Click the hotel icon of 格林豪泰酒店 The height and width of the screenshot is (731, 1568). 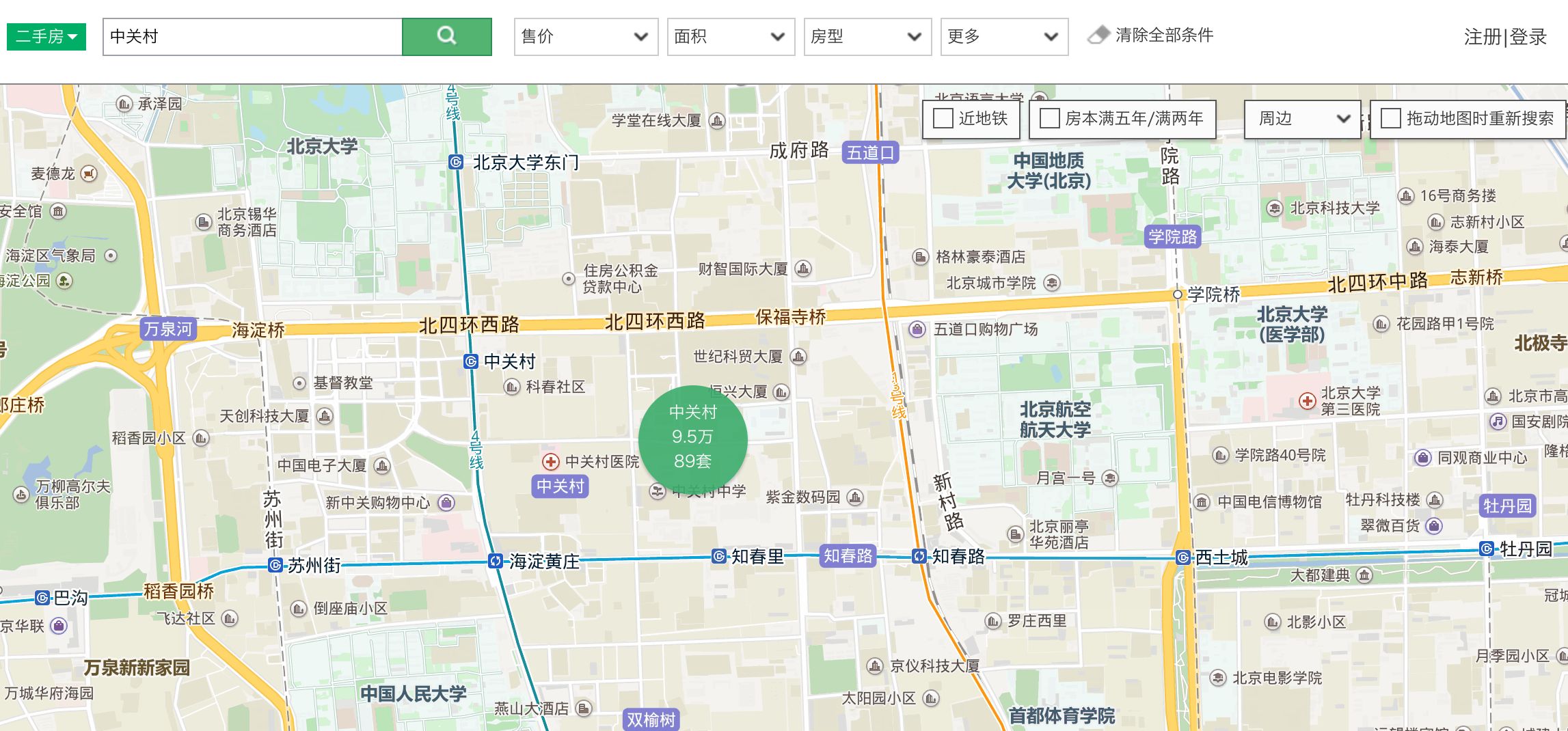pos(921,257)
